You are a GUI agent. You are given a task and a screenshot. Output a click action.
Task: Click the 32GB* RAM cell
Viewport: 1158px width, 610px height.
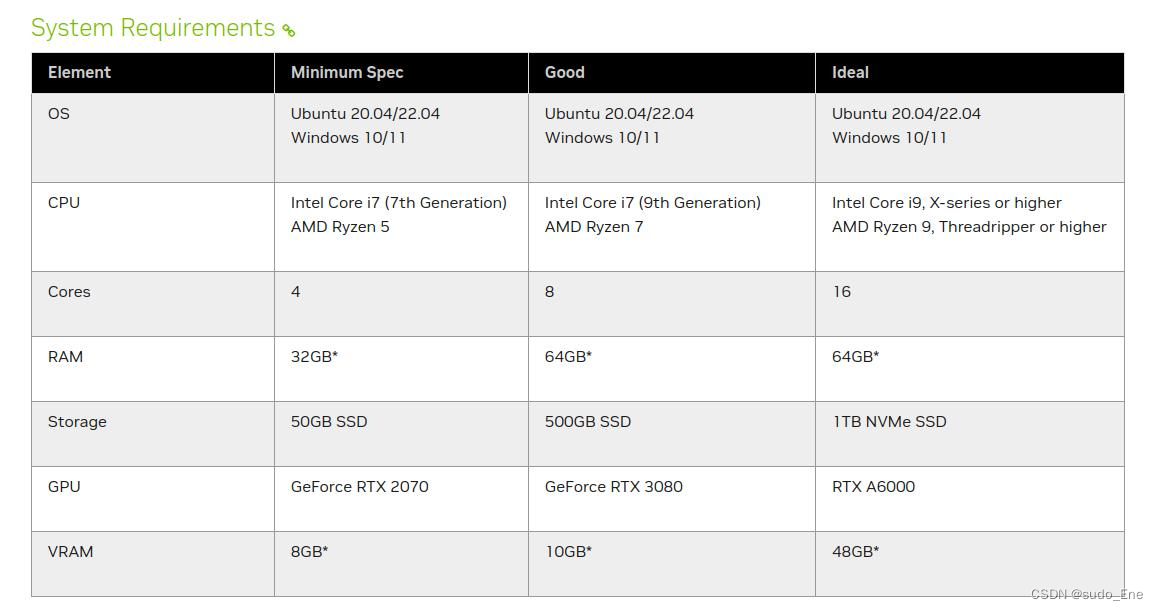tap(314, 356)
